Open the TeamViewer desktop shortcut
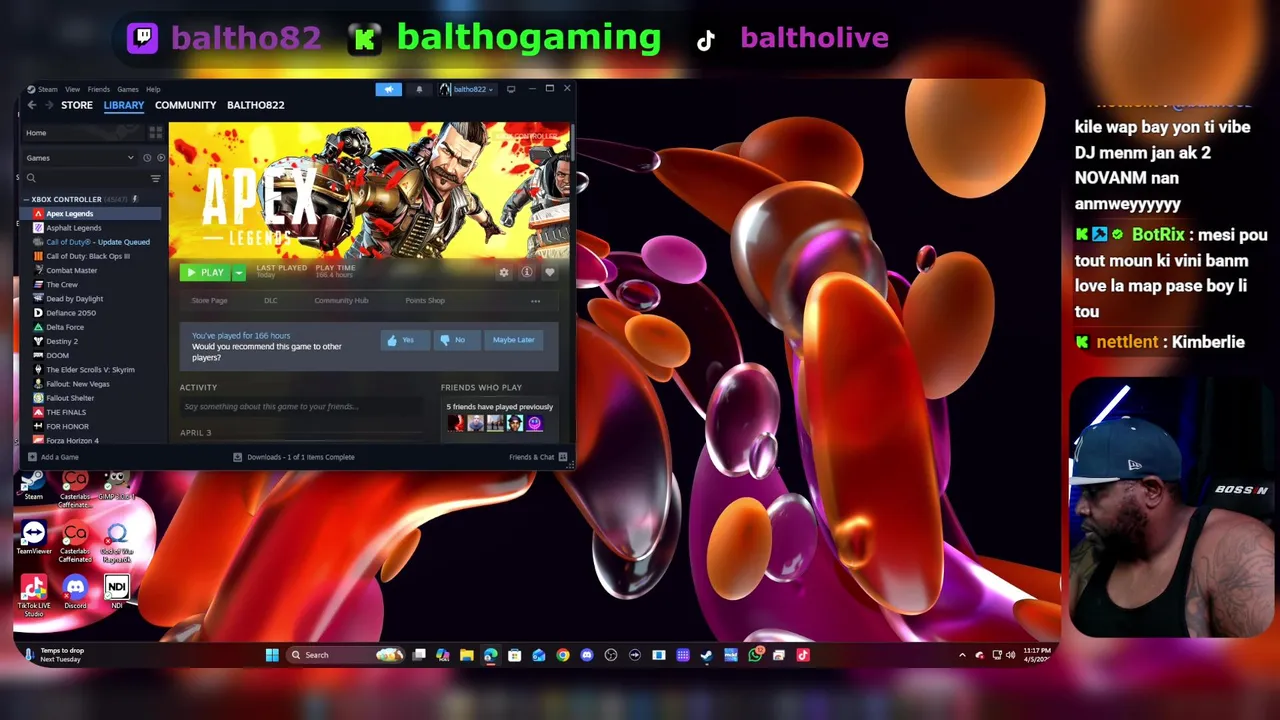Screen dimensions: 1280x720 [x=33, y=537]
